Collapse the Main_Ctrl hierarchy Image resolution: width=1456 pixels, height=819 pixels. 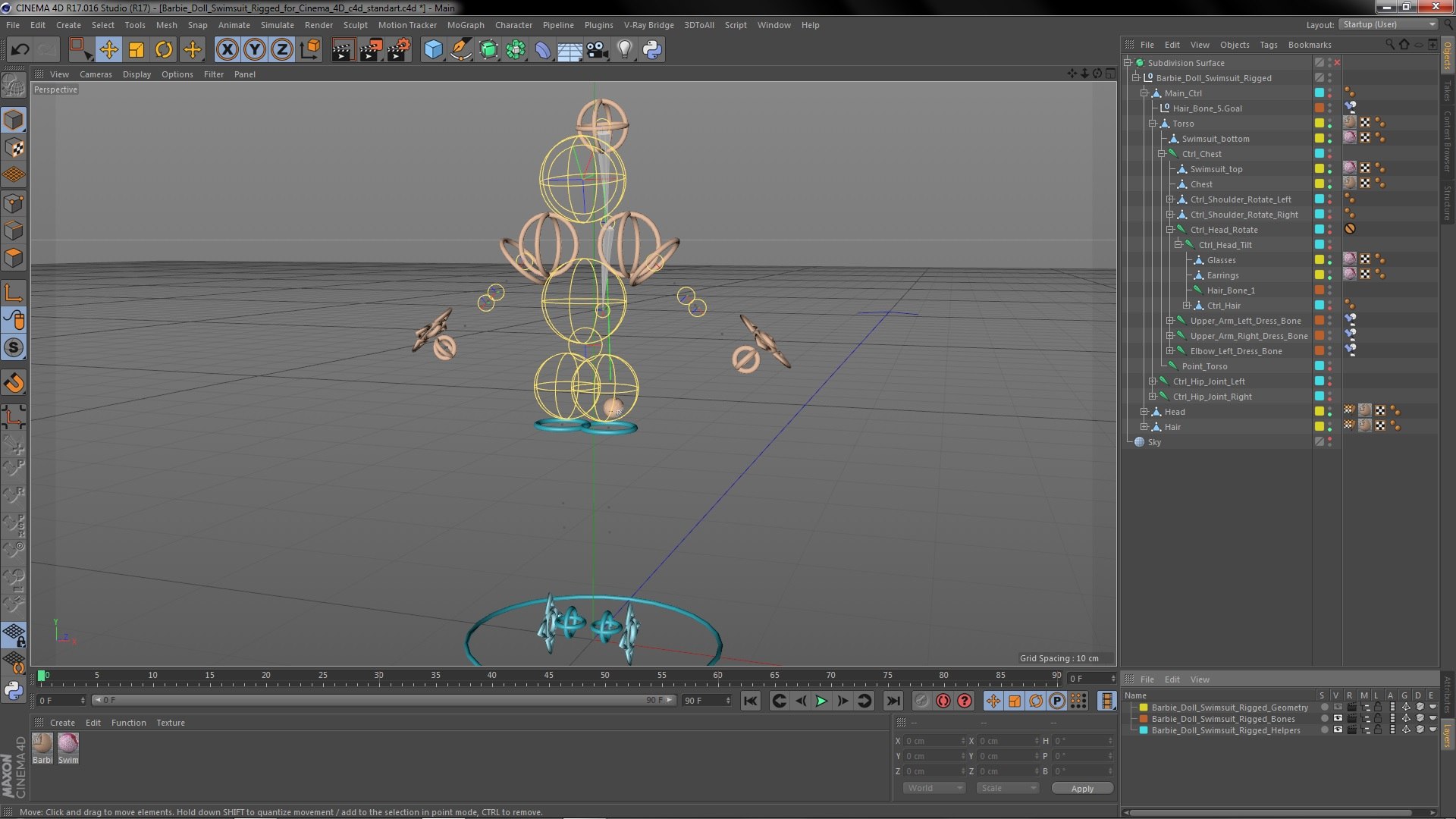[x=1144, y=93]
